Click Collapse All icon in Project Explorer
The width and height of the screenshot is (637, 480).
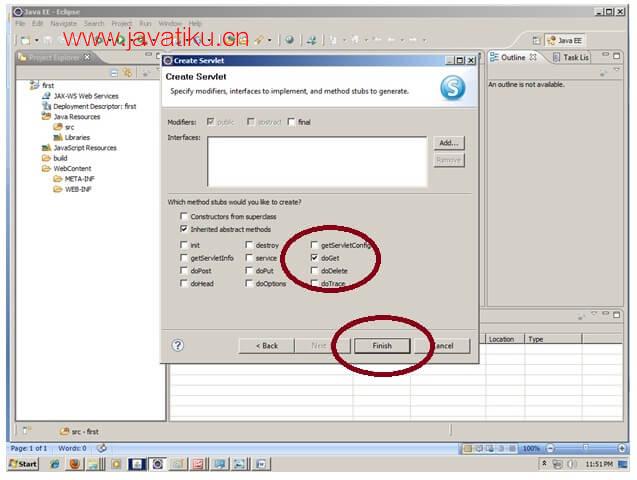tap(114, 72)
